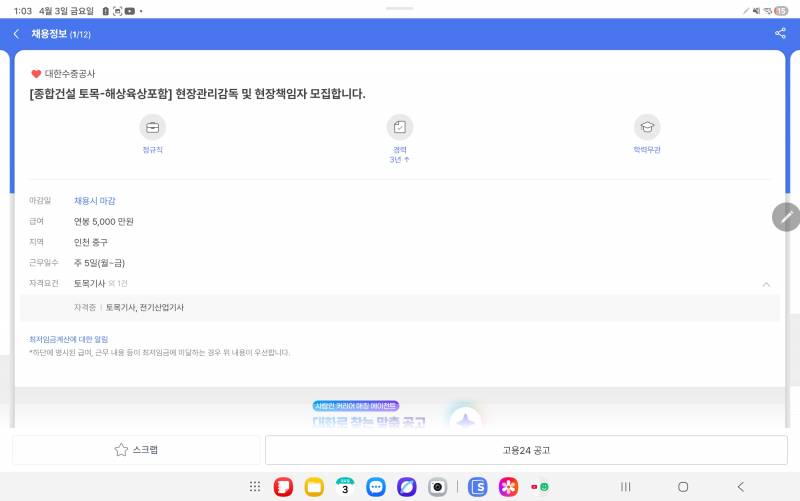Image resolution: width=800 pixels, height=501 pixels.
Task: Share this job posting
Action: pos(780,34)
